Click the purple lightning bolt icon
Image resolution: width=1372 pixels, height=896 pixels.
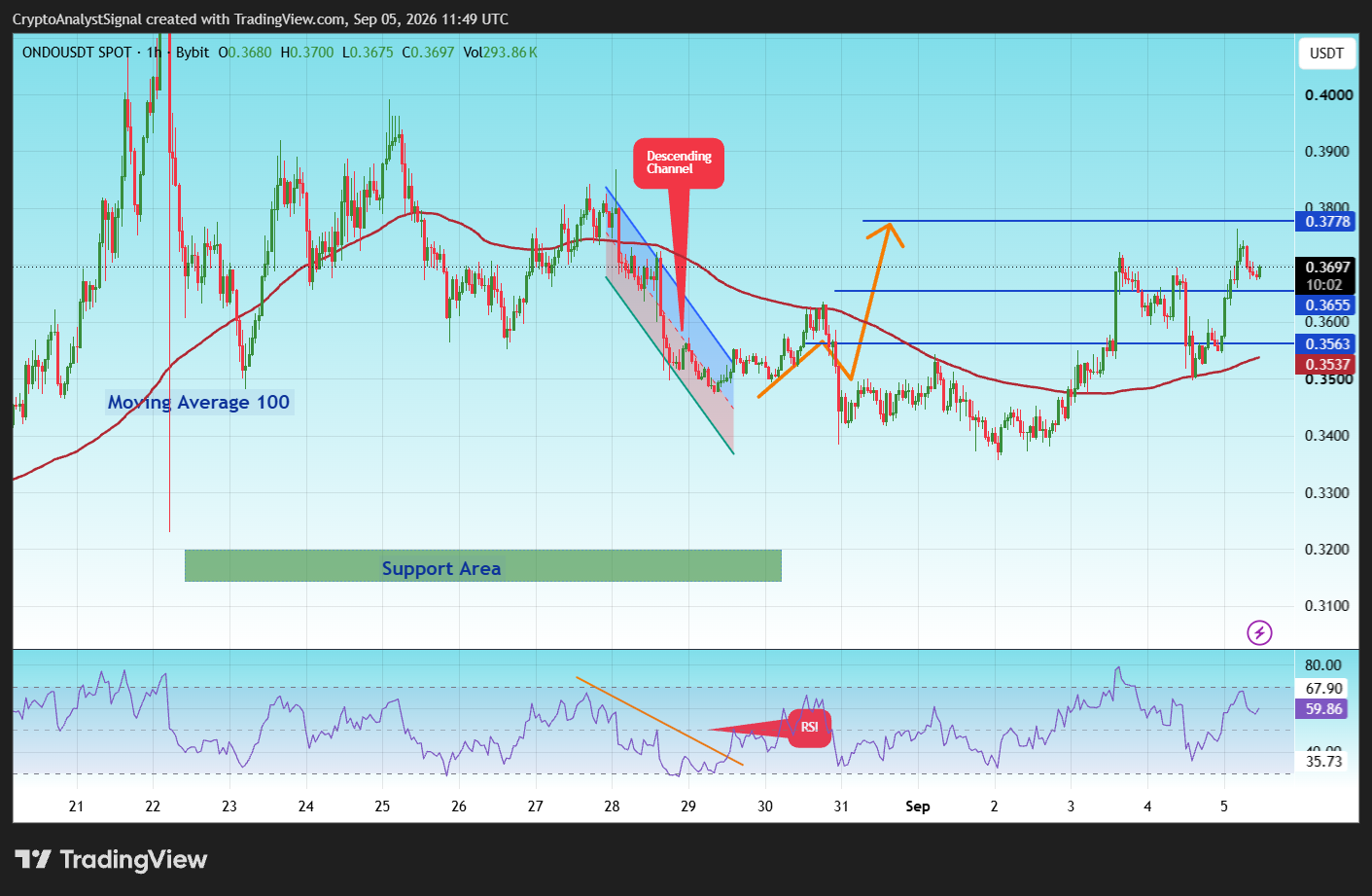[1259, 633]
